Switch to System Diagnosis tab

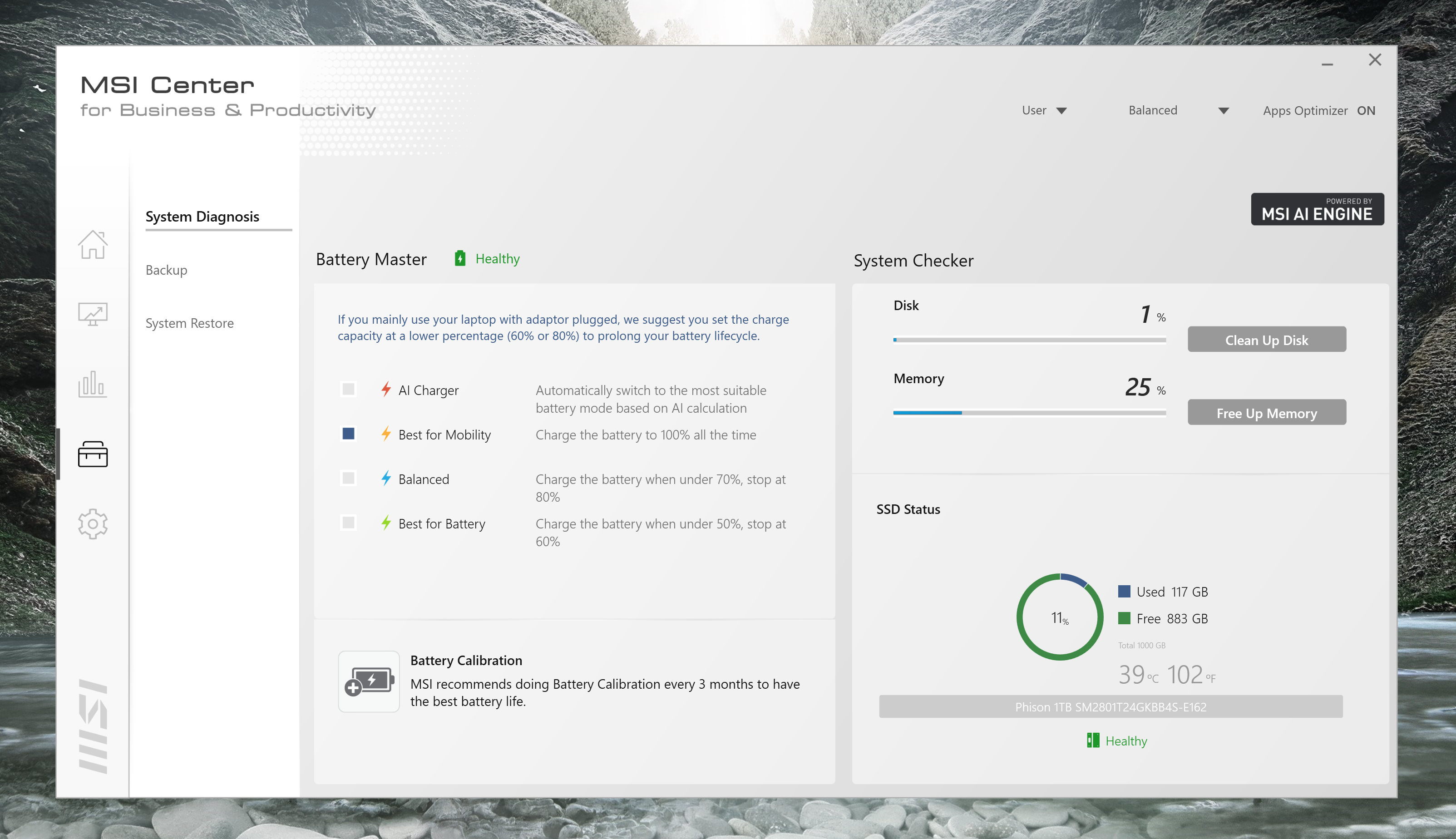click(202, 217)
